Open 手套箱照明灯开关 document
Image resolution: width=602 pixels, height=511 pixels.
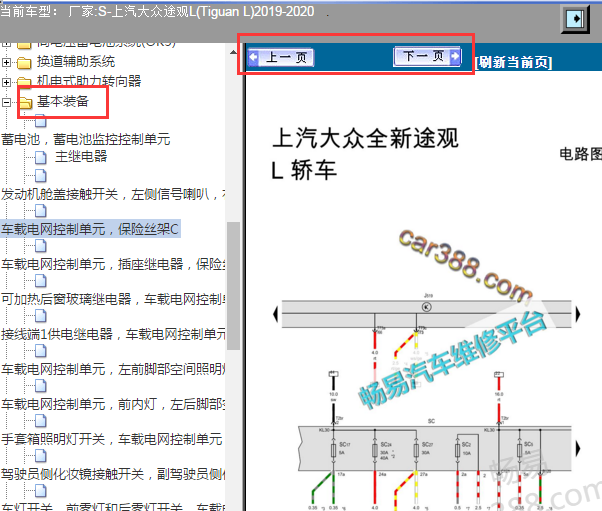pos(112,439)
